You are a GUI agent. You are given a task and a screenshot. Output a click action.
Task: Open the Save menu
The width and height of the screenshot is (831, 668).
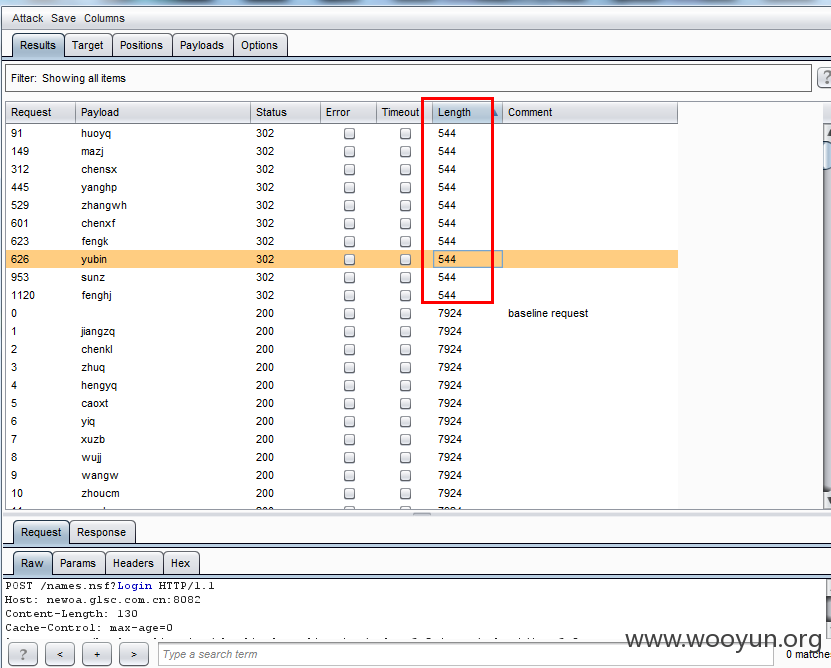point(63,18)
